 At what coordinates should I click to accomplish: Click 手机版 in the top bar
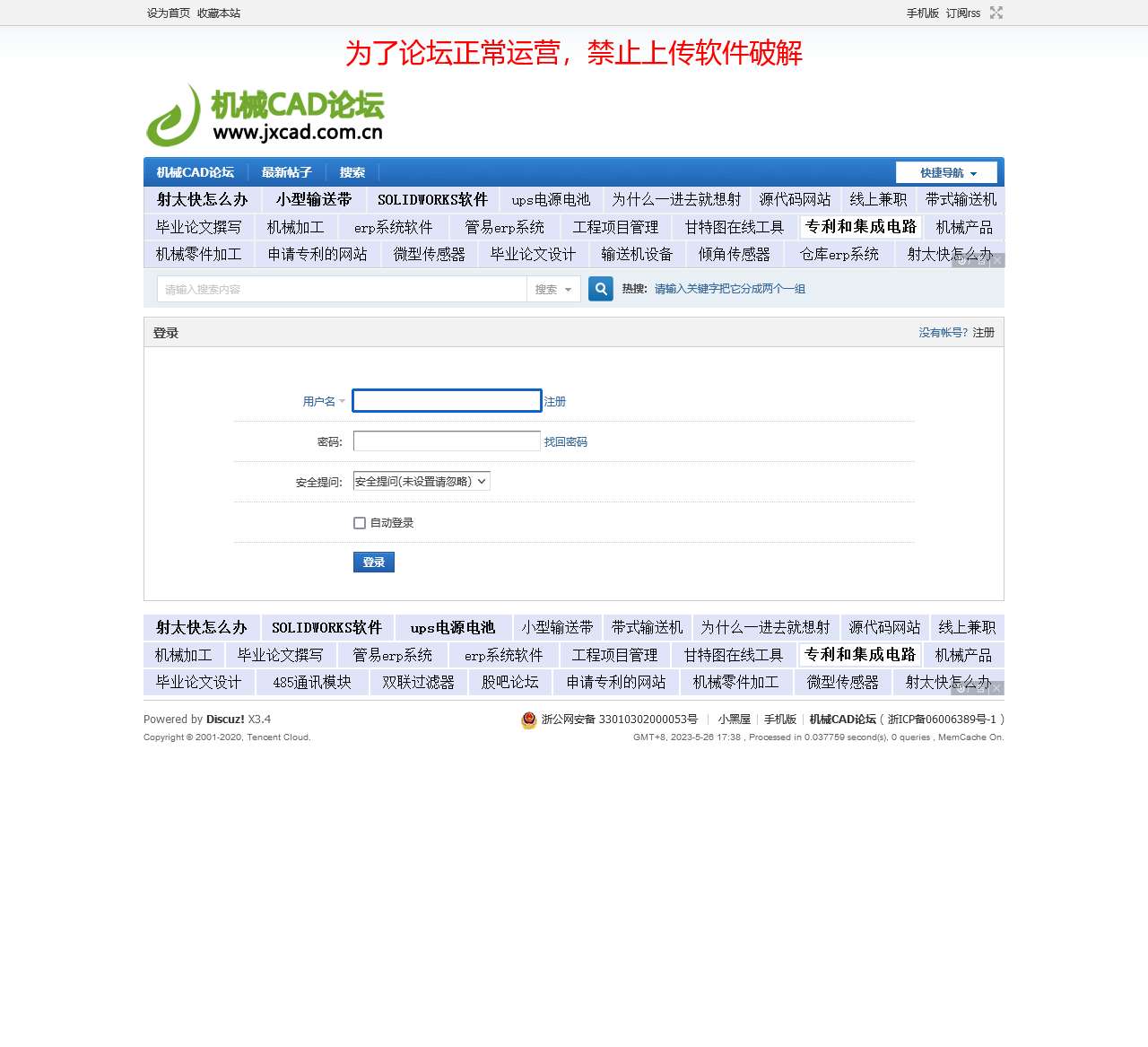[x=924, y=13]
